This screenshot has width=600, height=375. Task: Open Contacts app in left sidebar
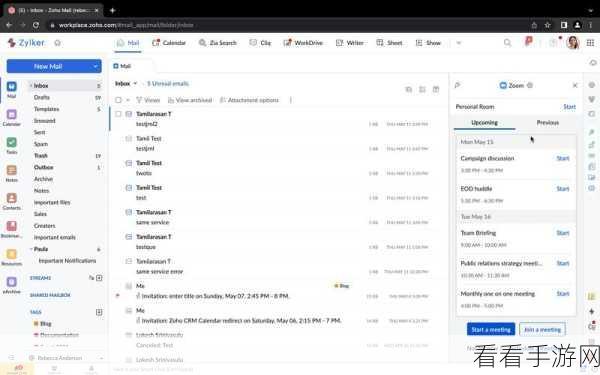[11, 201]
